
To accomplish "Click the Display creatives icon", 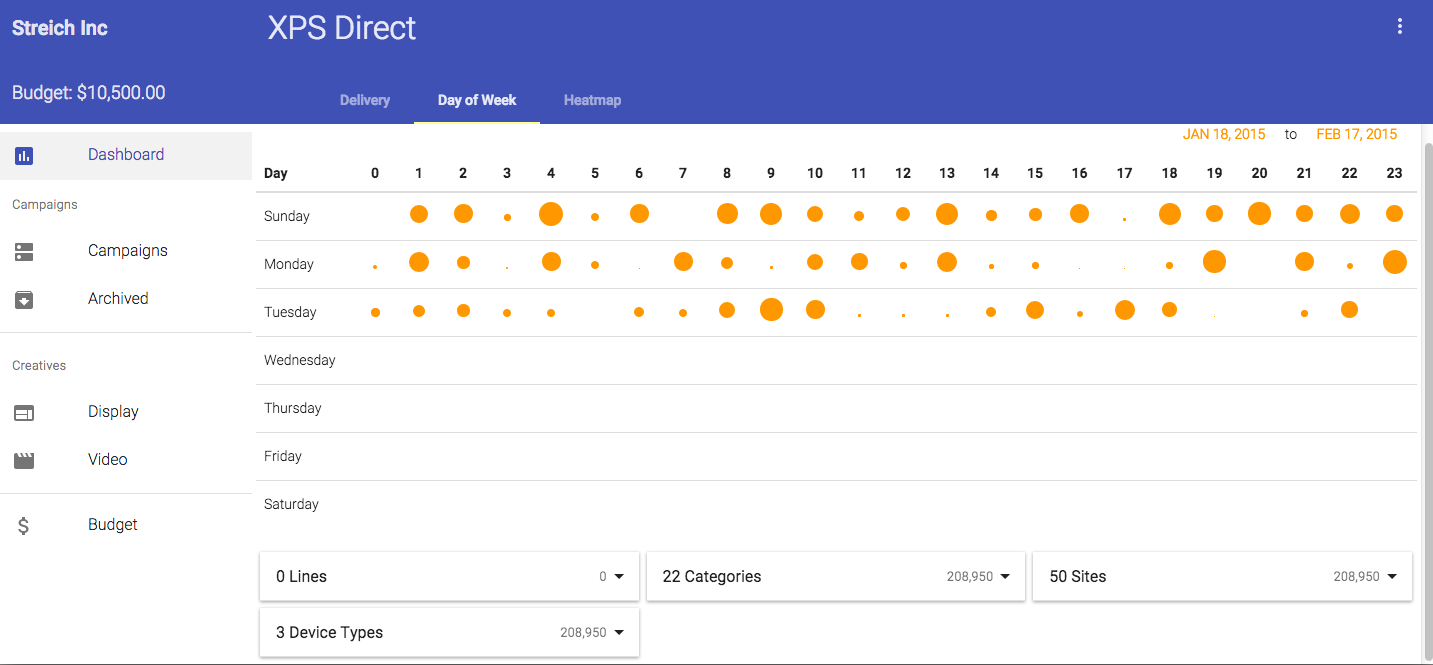I will [x=24, y=412].
